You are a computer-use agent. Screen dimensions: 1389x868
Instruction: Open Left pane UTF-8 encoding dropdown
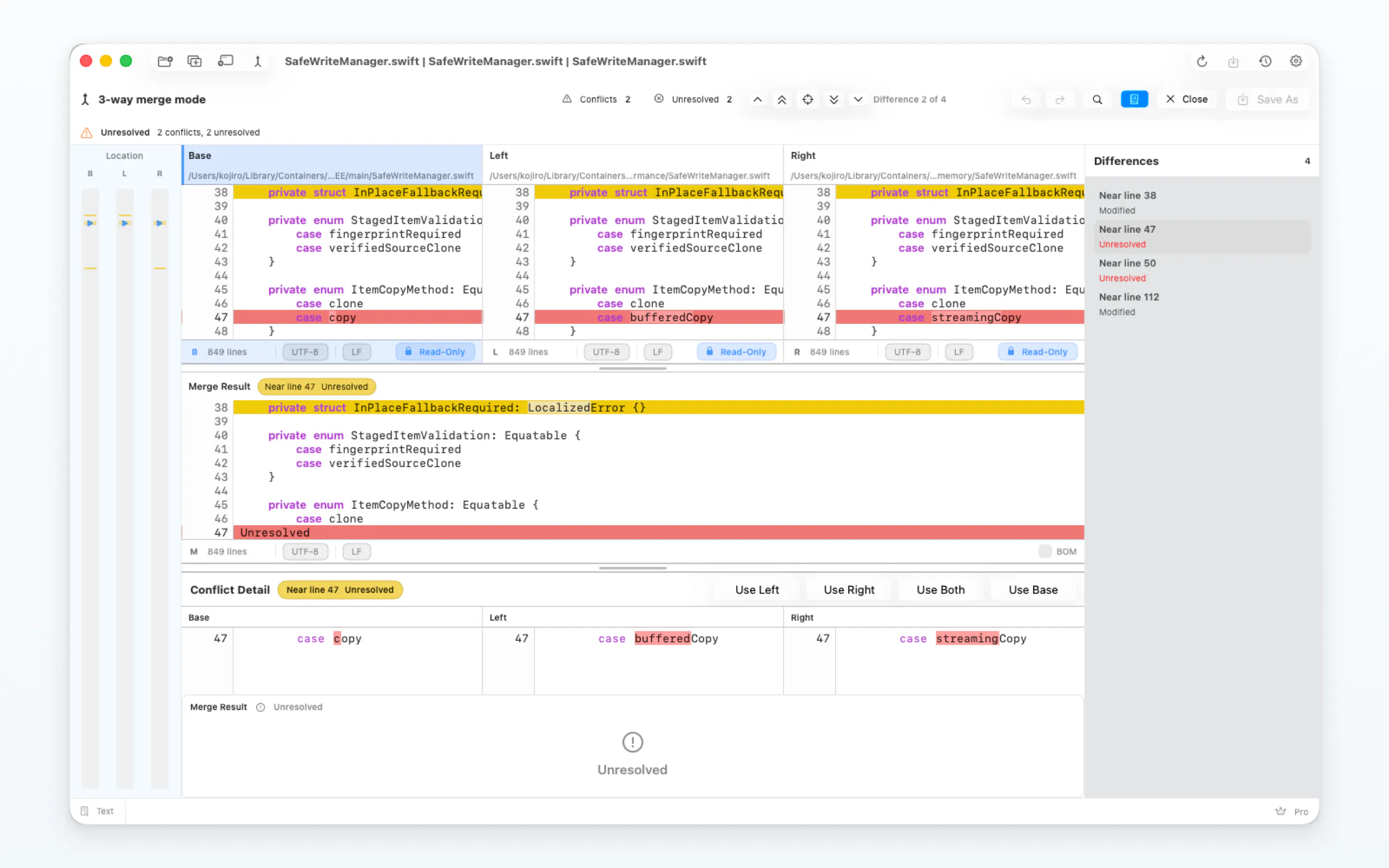click(606, 352)
